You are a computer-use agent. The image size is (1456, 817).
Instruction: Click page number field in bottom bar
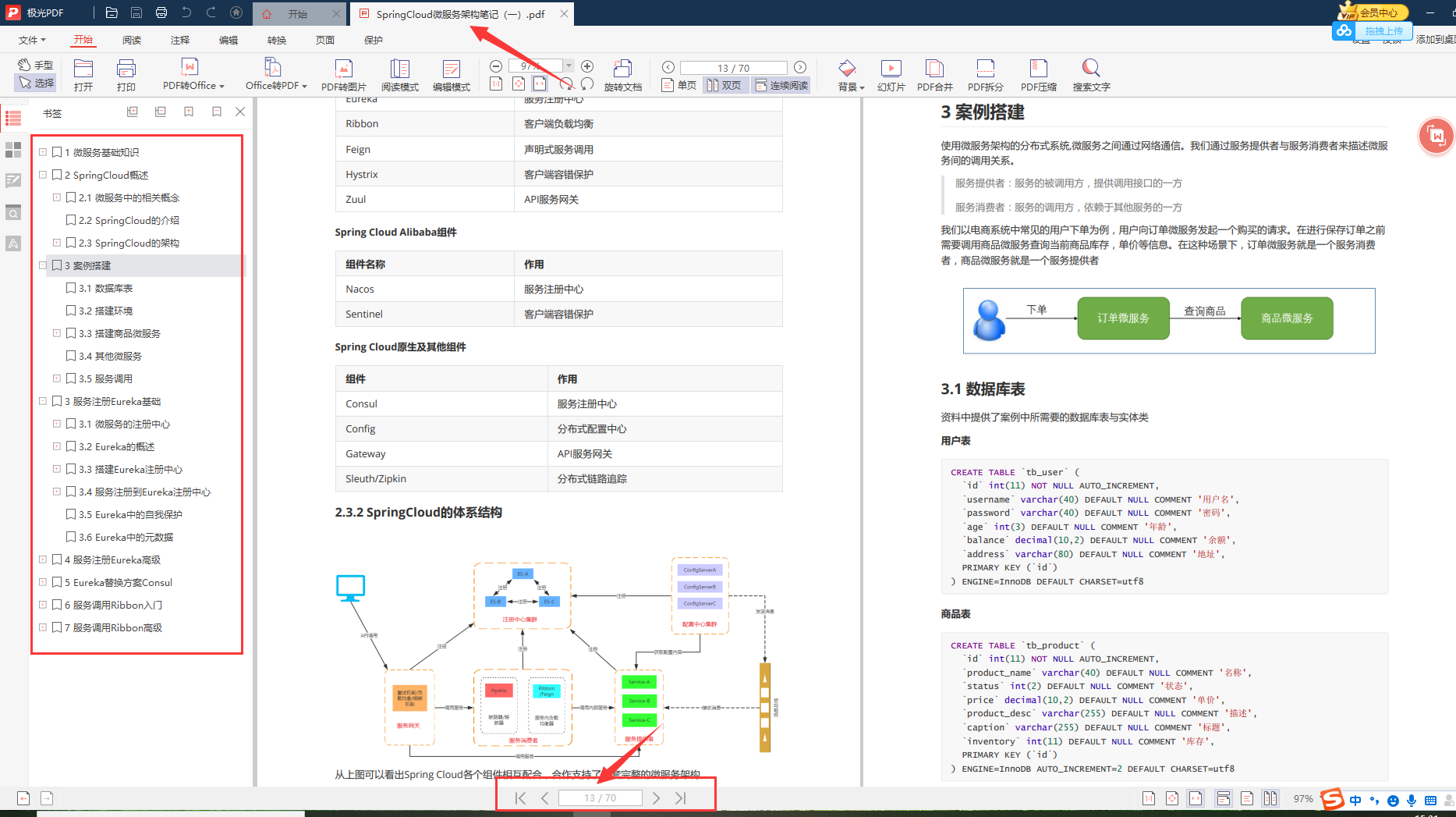point(600,797)
